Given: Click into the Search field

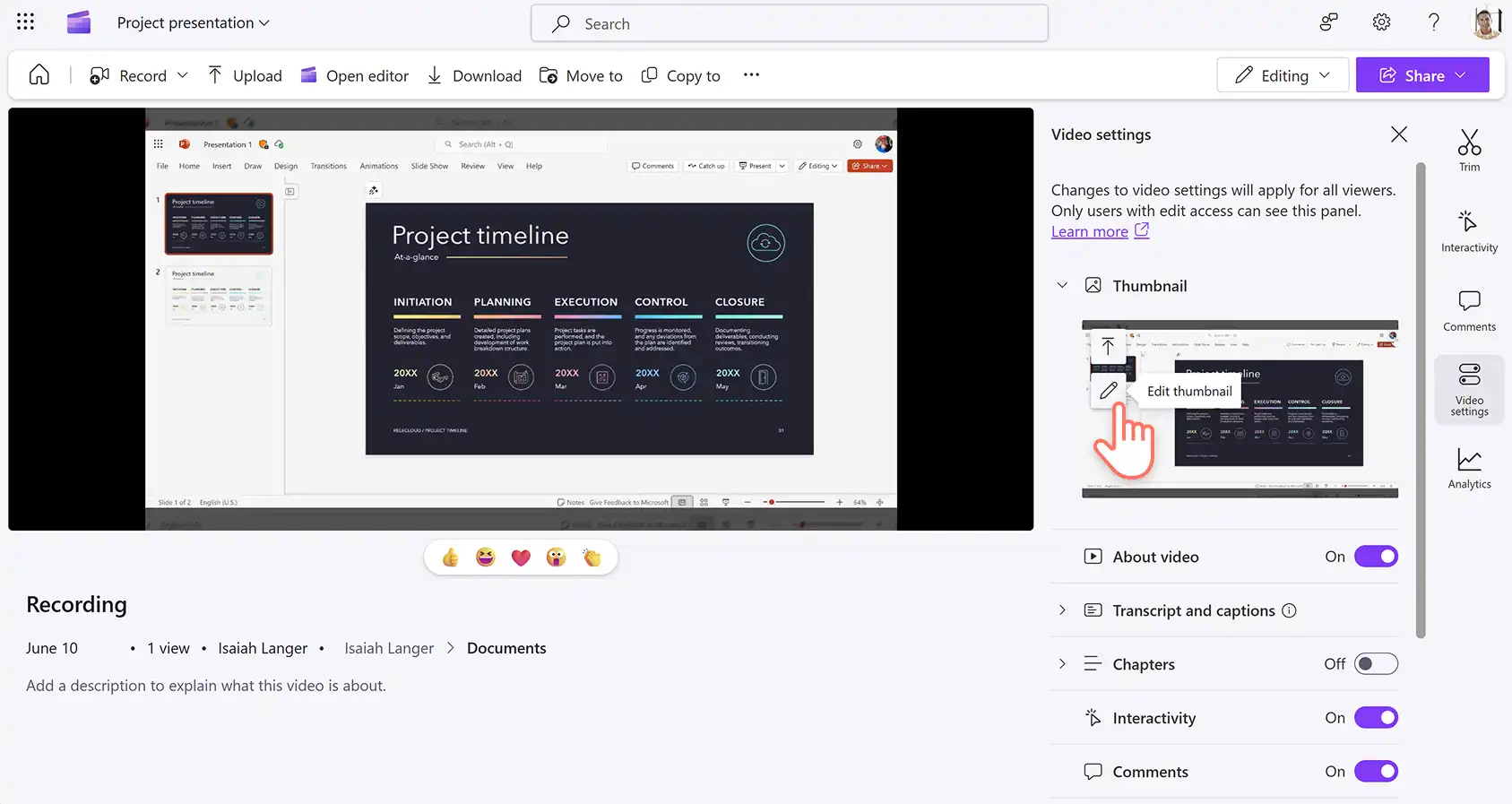Looking at the screenshot, I should tap(790, 23).
